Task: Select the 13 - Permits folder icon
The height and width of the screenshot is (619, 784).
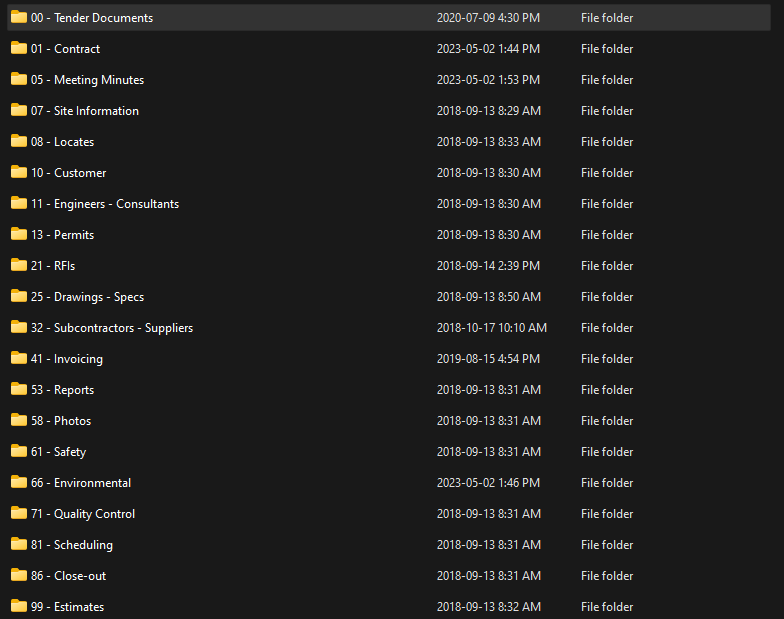Action: coord(19,234)
